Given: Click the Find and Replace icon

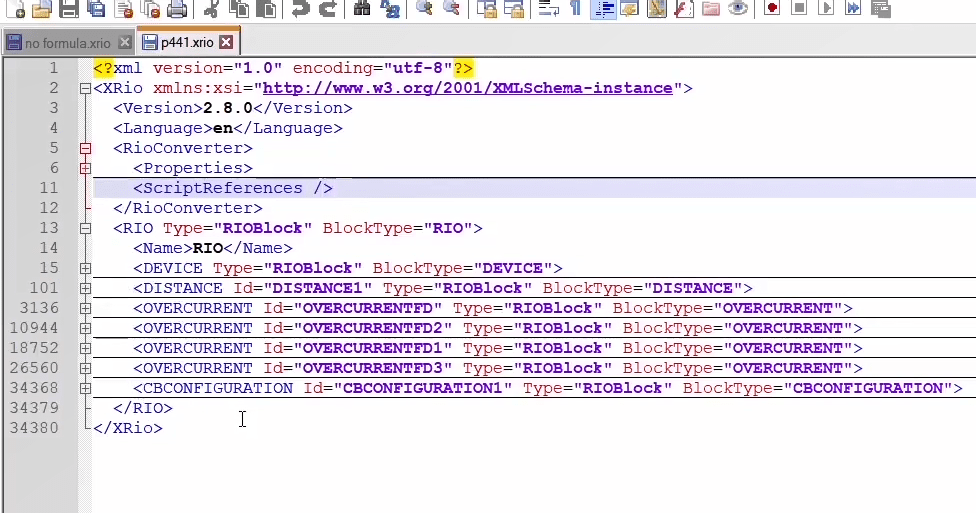Looking at the screenshot, I should coord(390,9).
